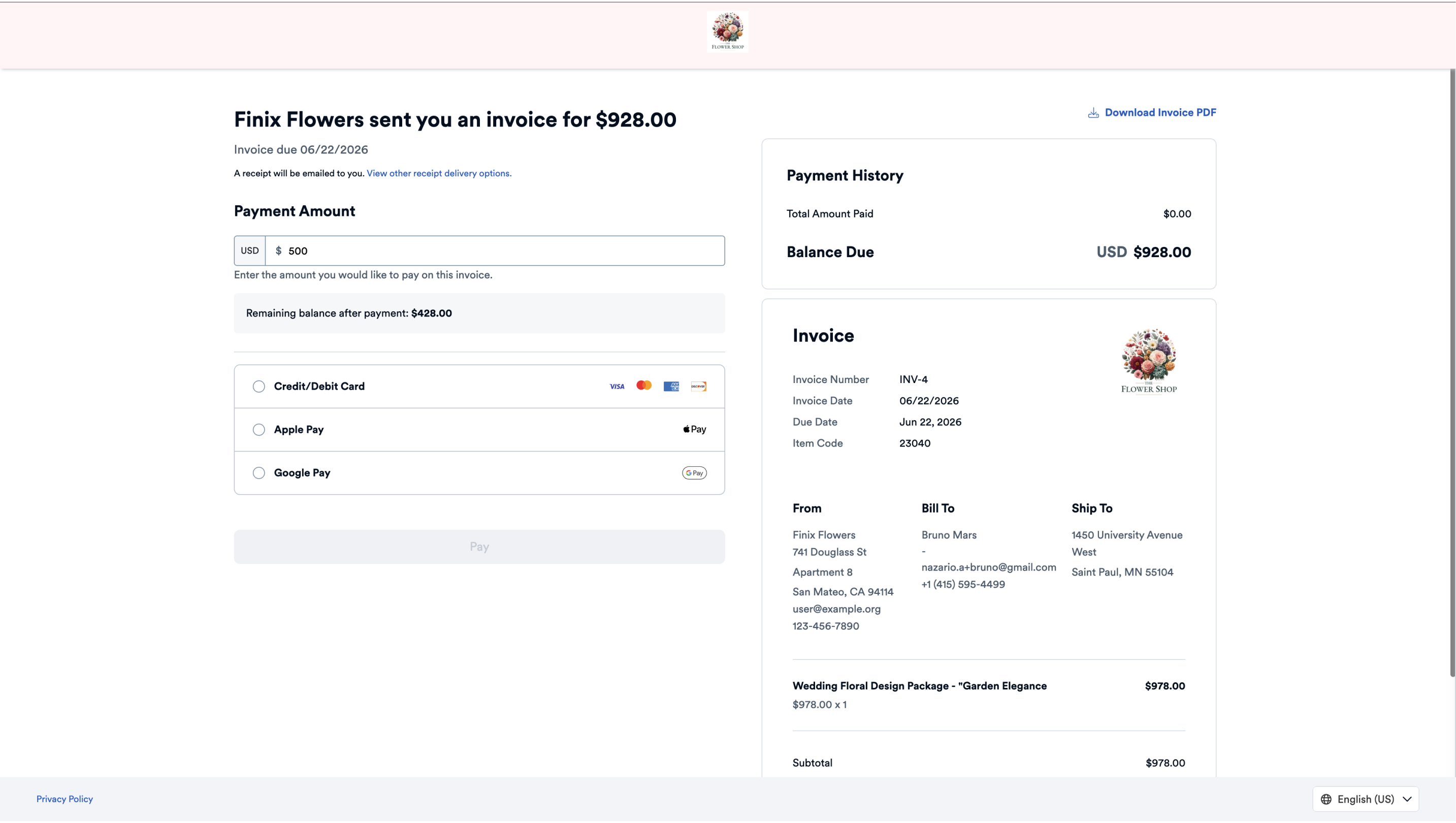This screenshot has width=1456, height=823.
Task: Click the download icon beside Invoice PDF
Action: [1093, 113]
